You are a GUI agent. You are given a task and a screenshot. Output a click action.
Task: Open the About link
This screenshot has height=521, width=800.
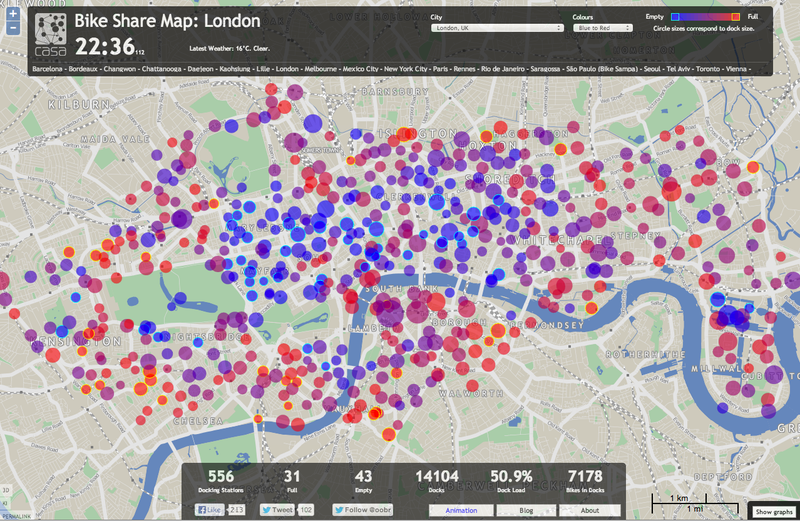(590, 510)
